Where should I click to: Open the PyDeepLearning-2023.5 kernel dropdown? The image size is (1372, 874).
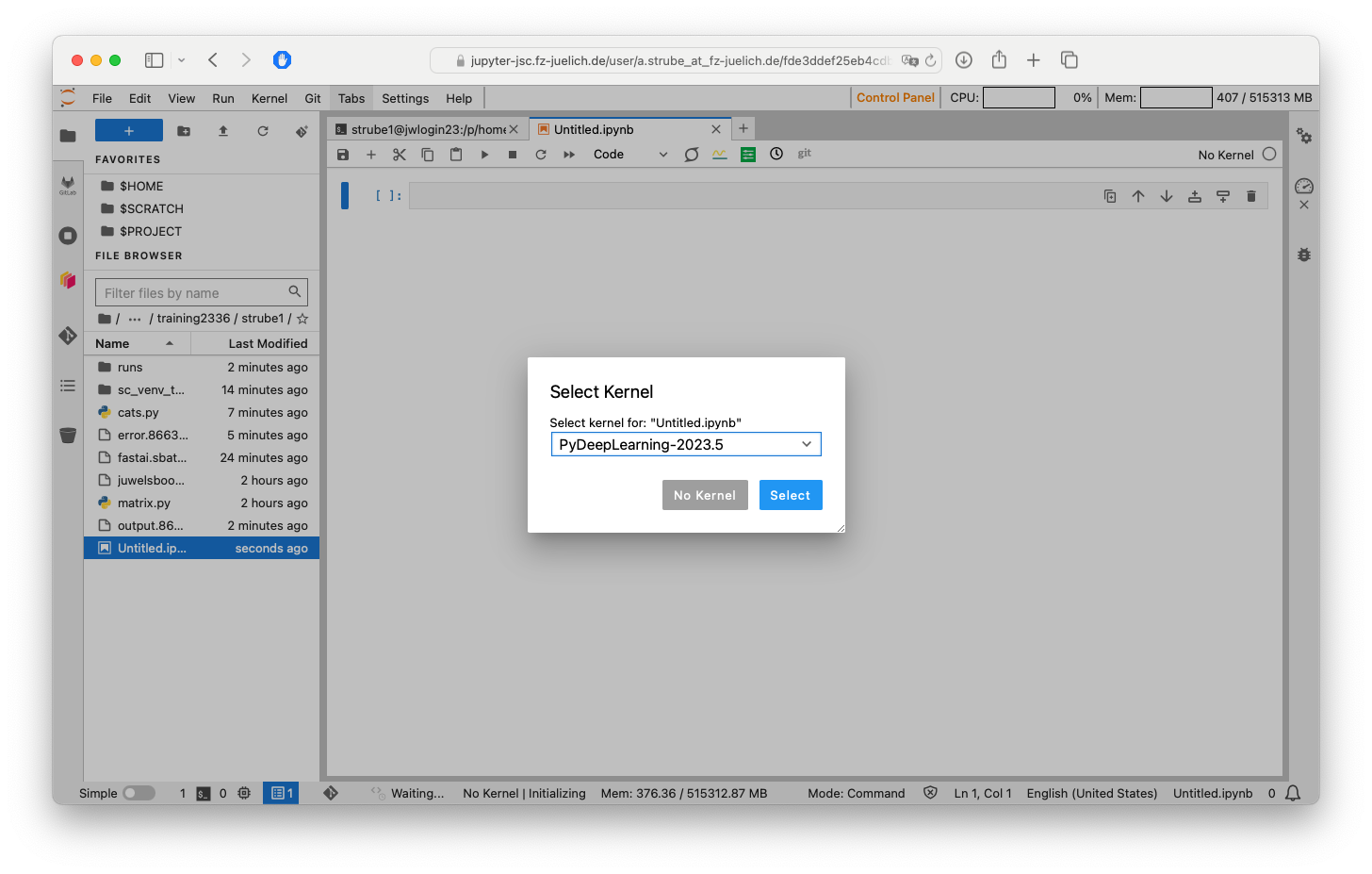685,444
